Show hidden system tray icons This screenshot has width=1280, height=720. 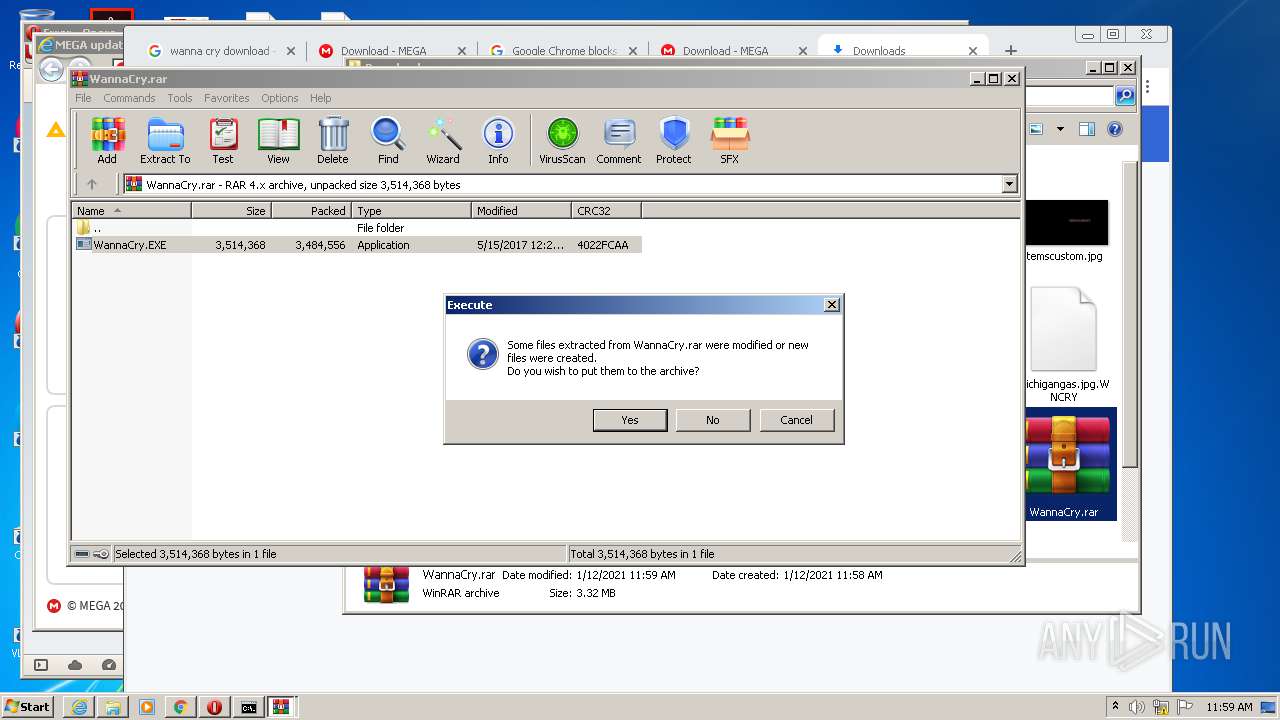(x=1115, y=707)
